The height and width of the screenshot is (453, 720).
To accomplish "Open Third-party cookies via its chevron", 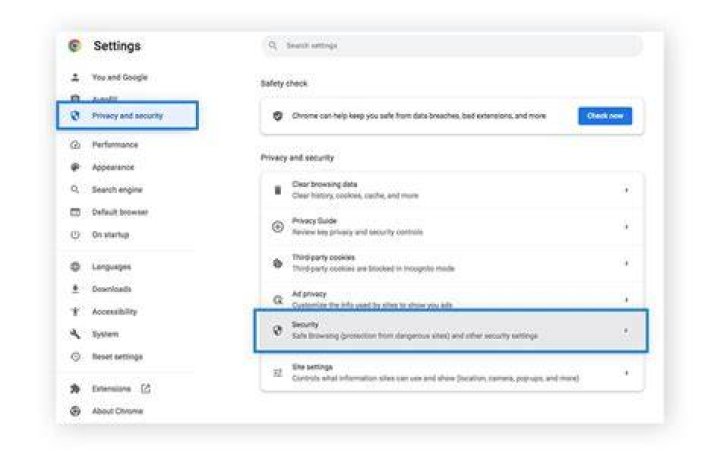I will [626, 263].
